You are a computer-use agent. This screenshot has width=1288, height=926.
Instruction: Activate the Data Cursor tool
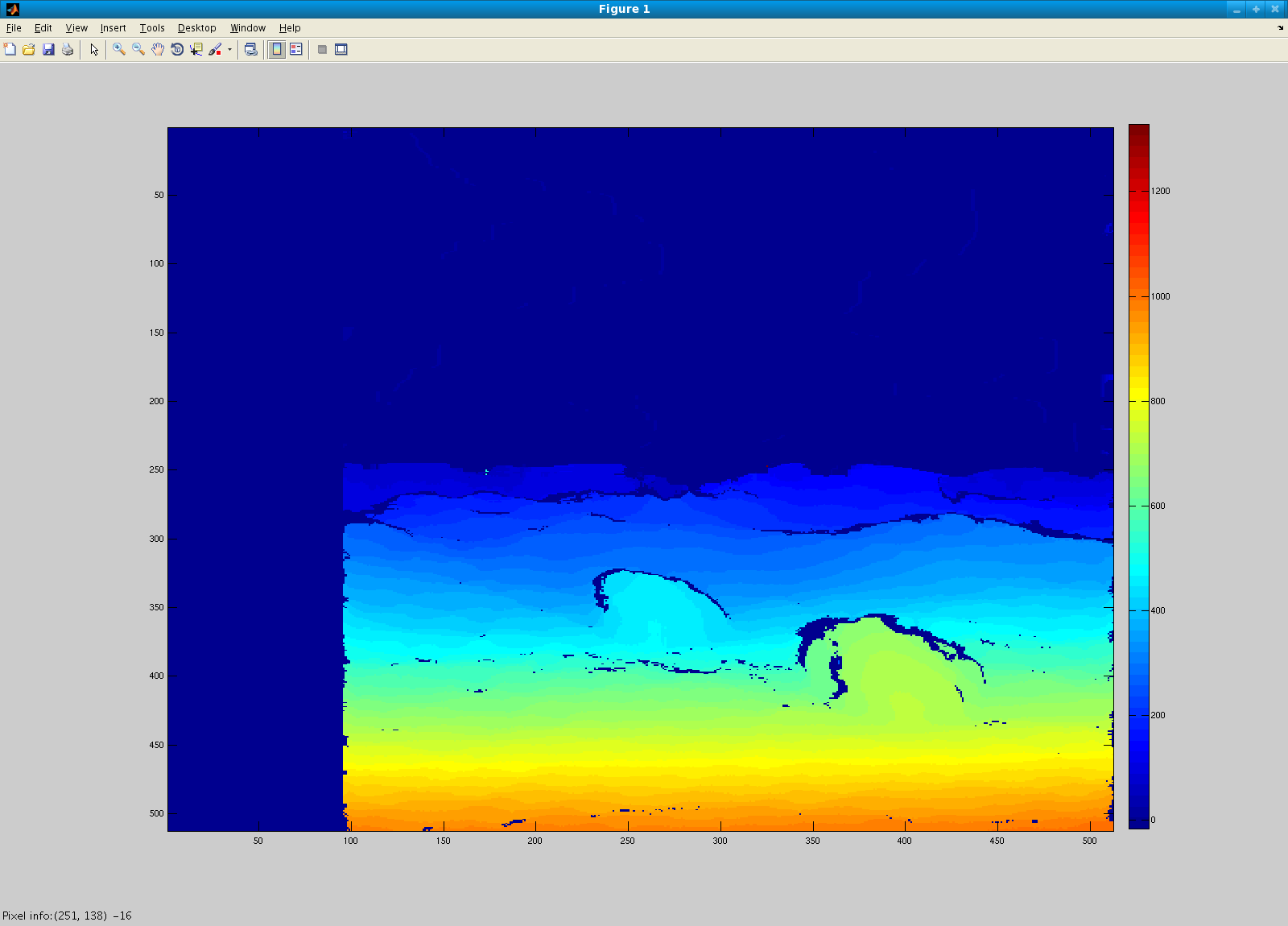(196, 49)
